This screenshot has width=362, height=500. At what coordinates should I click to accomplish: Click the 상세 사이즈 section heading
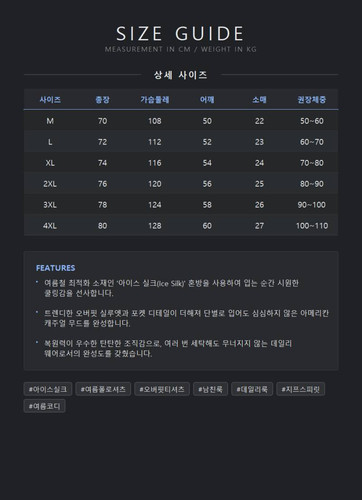(180, 75)
